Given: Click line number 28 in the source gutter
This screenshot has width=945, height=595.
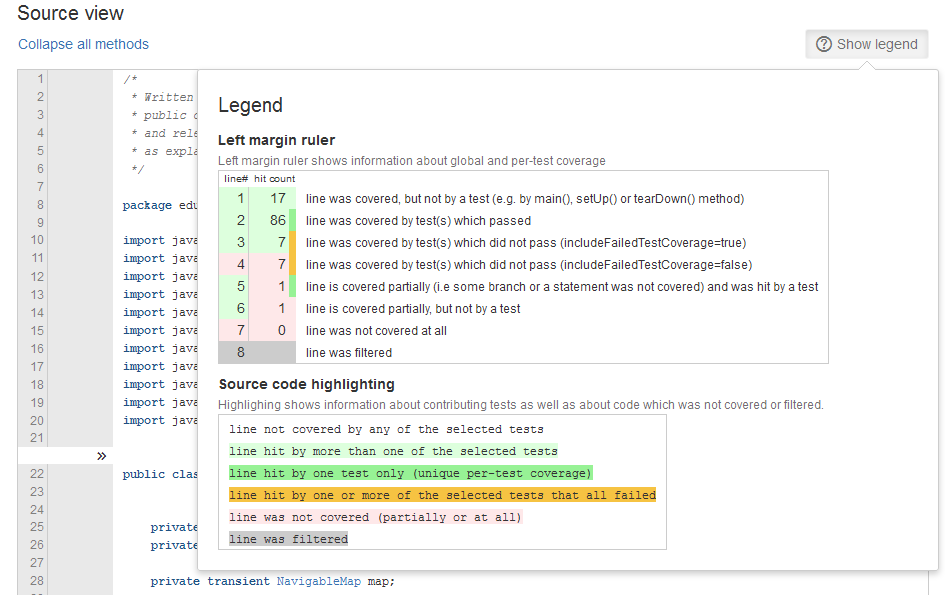Looking at the screenshot, I should tap(36, 581).
